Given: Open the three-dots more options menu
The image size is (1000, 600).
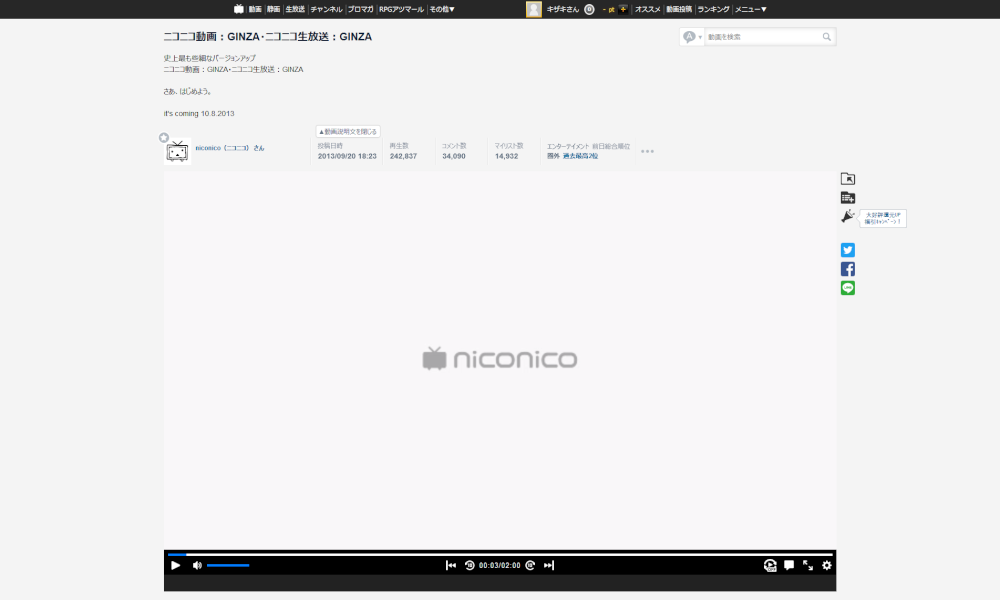Looking at the screenshot, I should point(647,152).
